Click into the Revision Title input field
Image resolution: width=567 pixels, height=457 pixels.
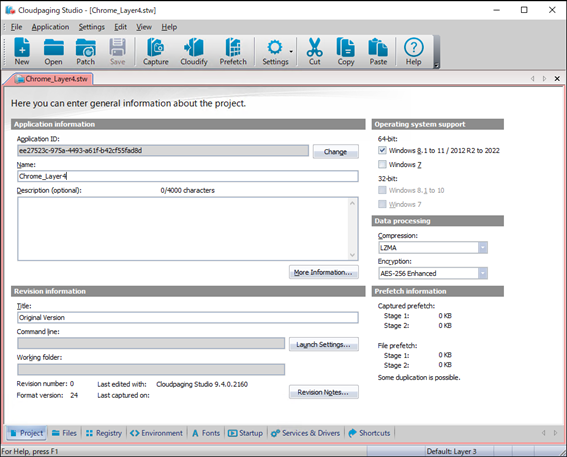[x=188, y=317]
